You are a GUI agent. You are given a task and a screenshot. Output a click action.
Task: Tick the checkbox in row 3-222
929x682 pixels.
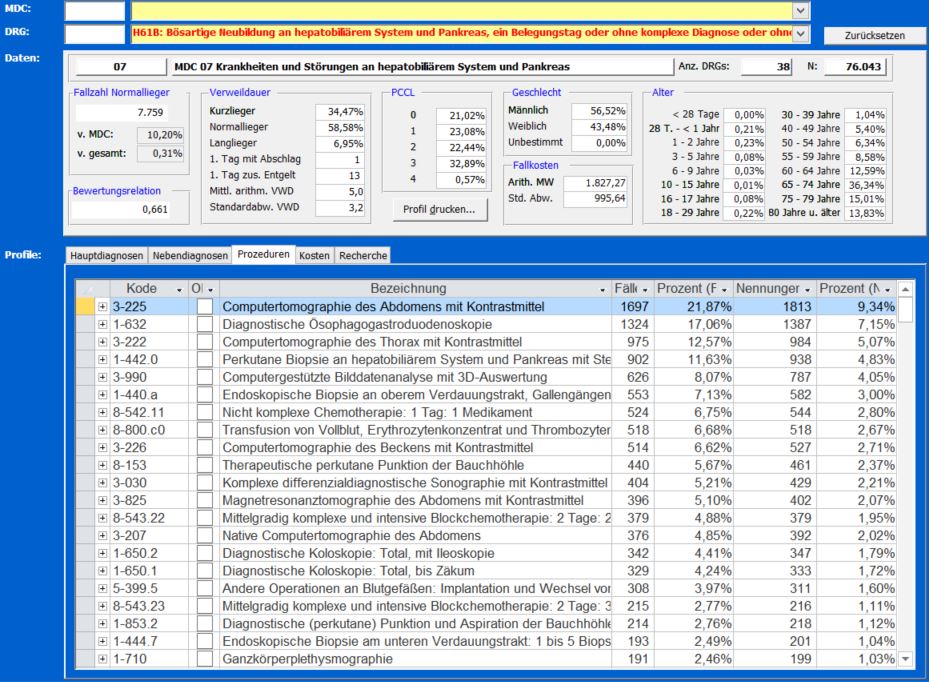[x=204, y=342]
